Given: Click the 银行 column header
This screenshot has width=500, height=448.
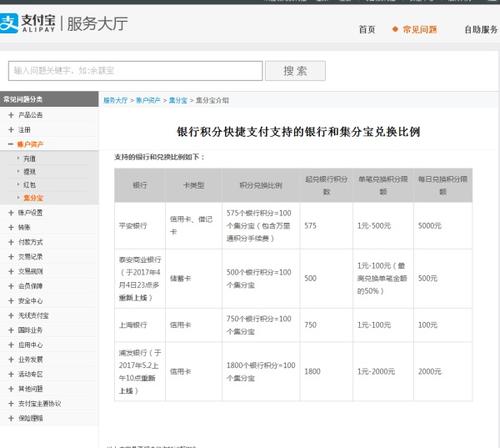Looking at the screenshot, I should (x=140, y=185).
